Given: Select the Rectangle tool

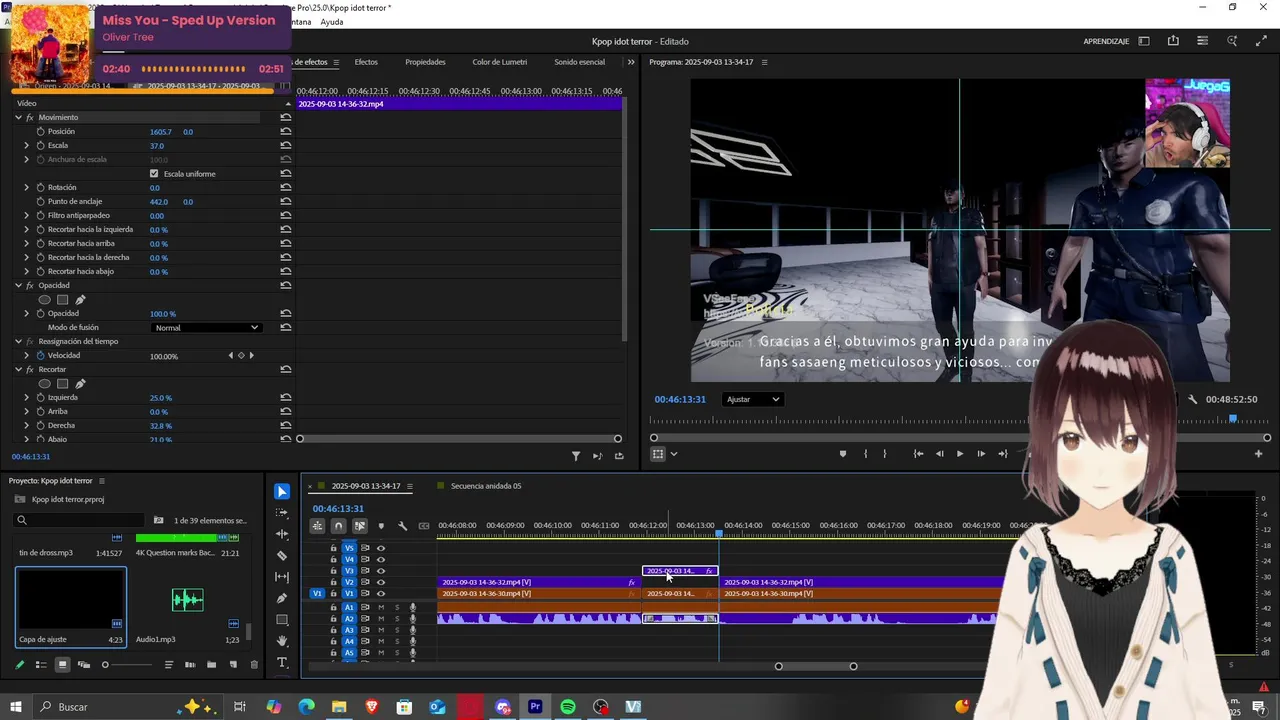Looking at the screenshot, I should 282,620.
